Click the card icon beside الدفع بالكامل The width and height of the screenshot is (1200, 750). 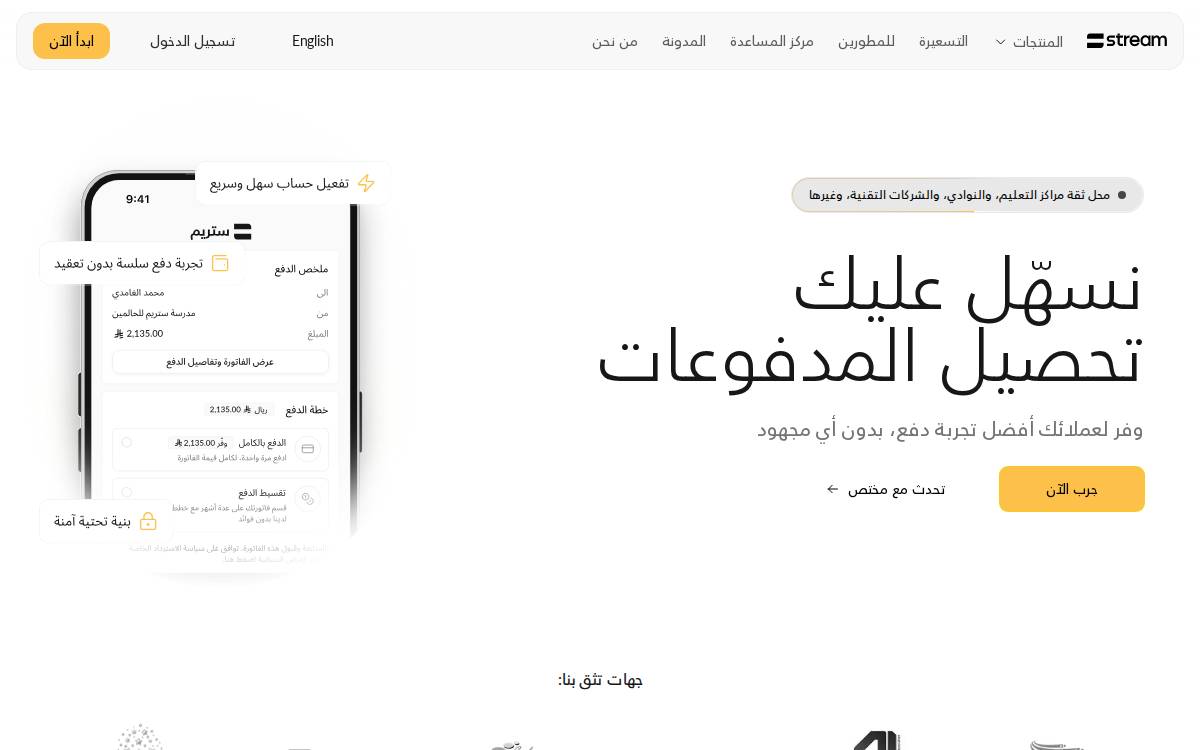click(308, 449)
